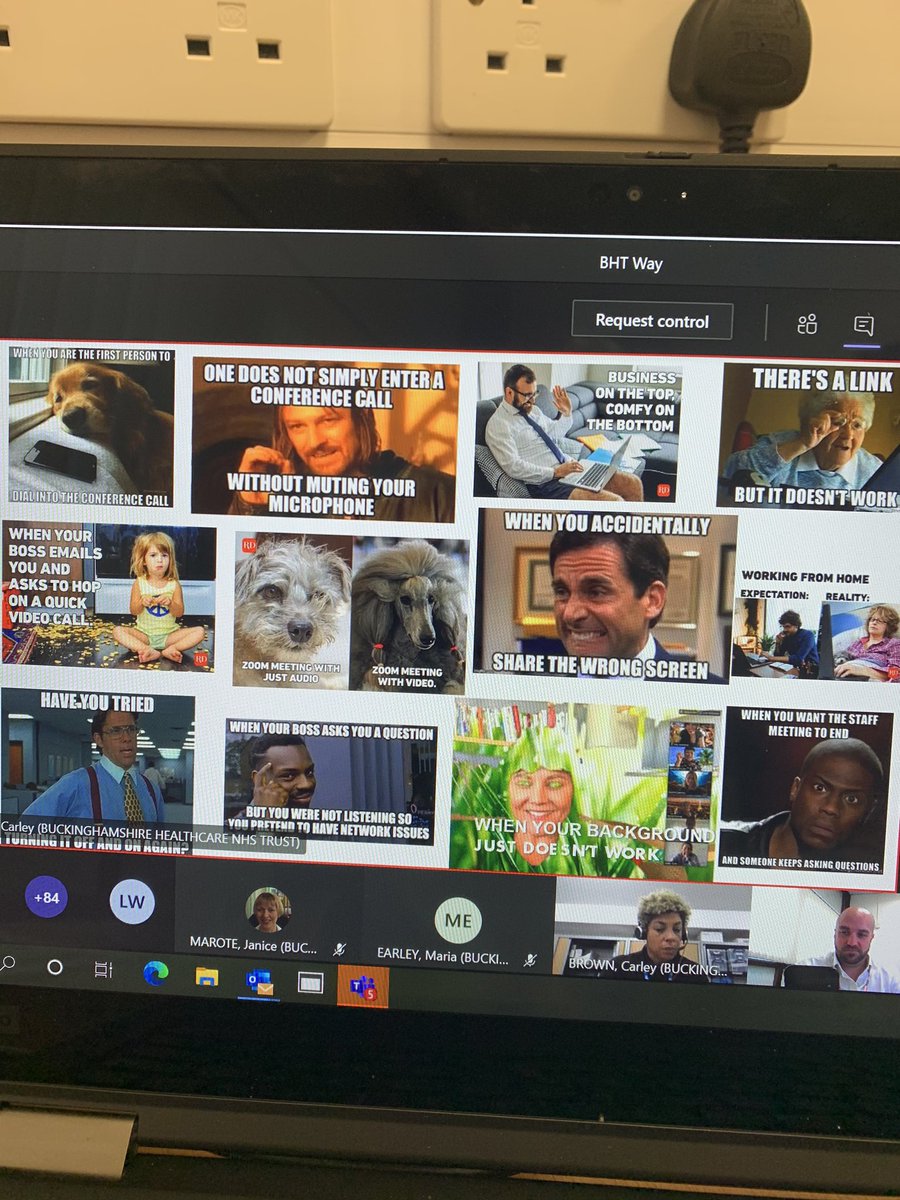This screenshot has width=900, height=1200.
Task: Click the Cortana circle on the taskbar
Action: click(55, 967)
